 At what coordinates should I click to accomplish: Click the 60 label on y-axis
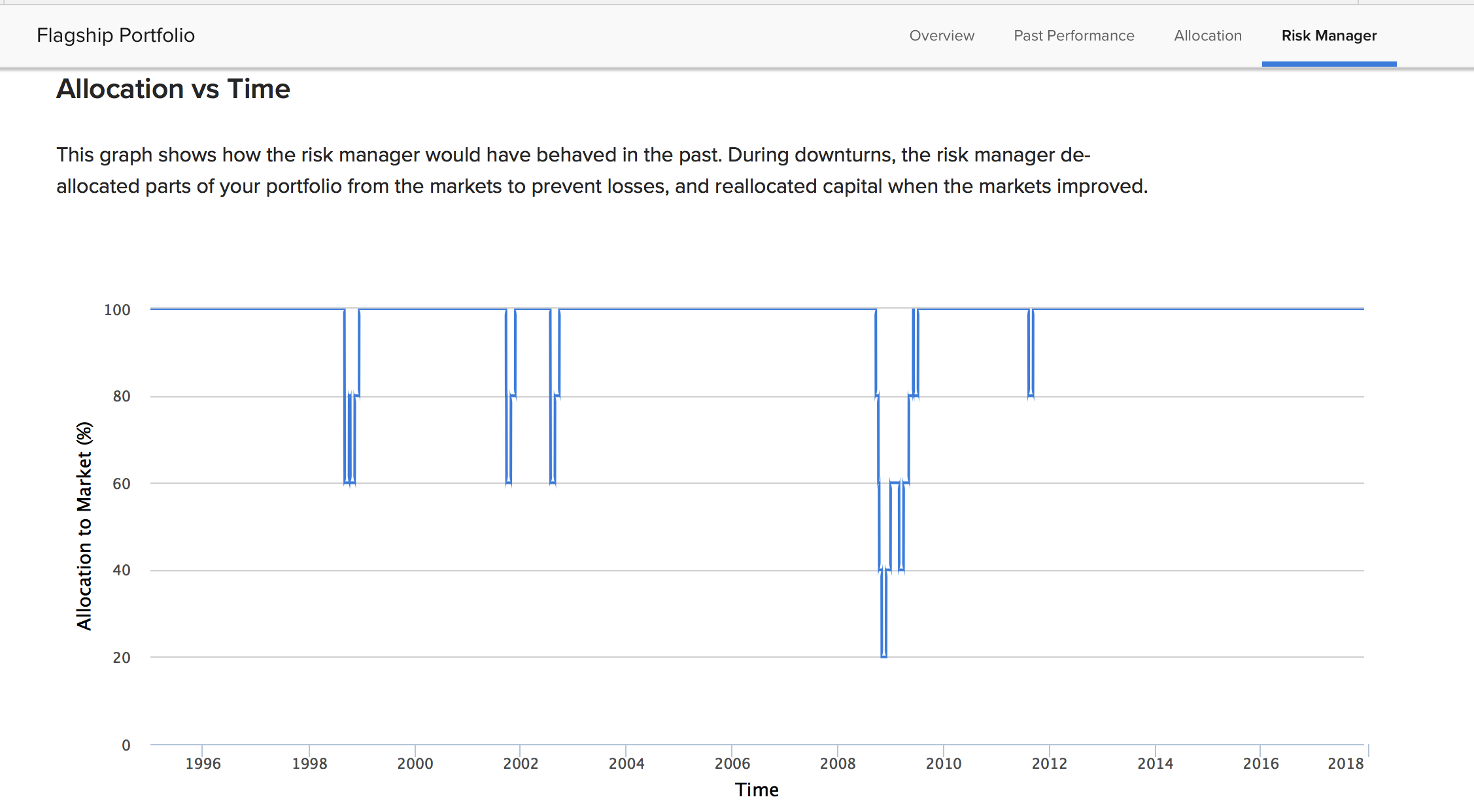click(x=122, y=484)
